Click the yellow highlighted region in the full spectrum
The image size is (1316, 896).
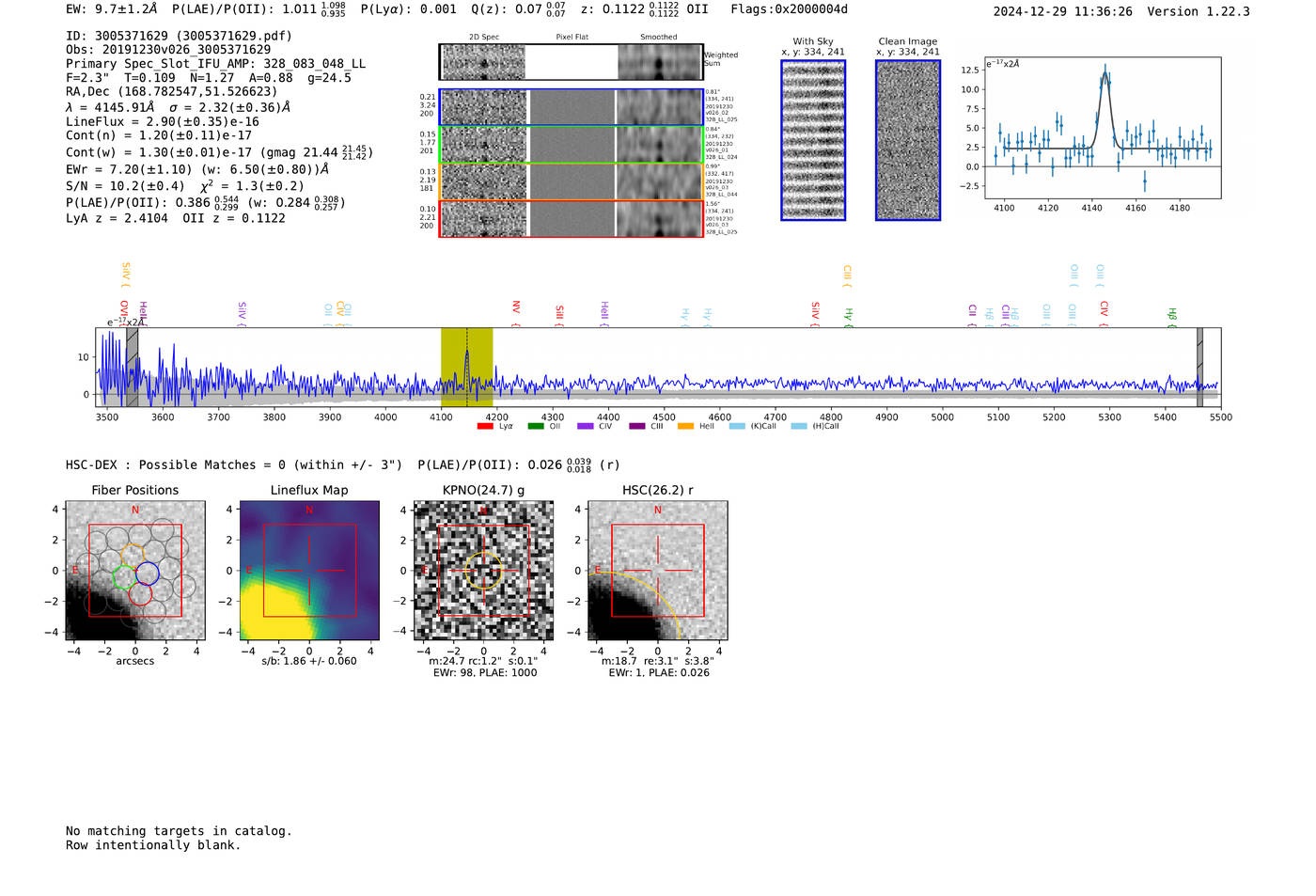(x=466, y=368)
